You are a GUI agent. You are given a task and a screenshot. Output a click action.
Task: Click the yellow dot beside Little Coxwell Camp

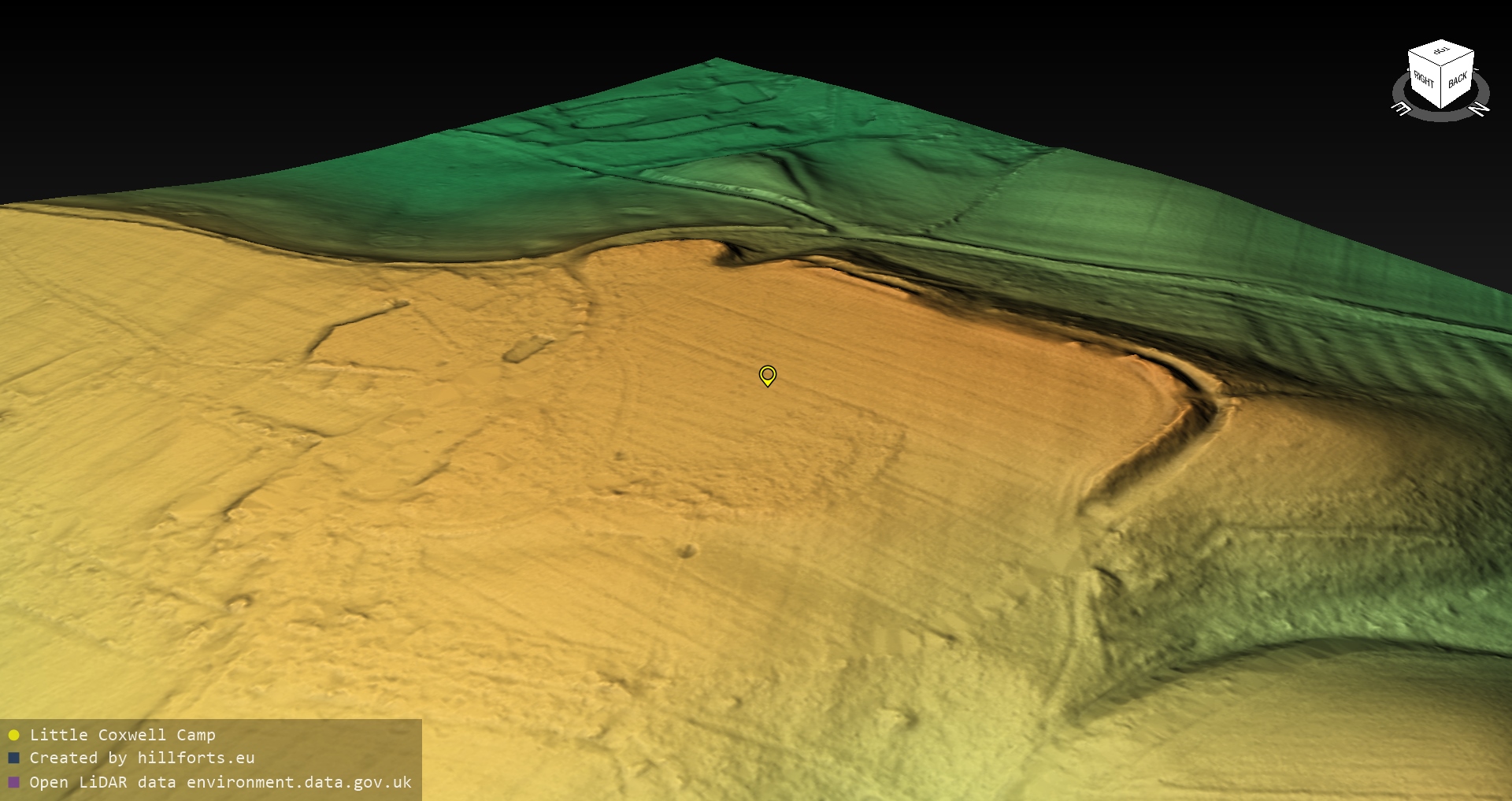click(13, 735)
